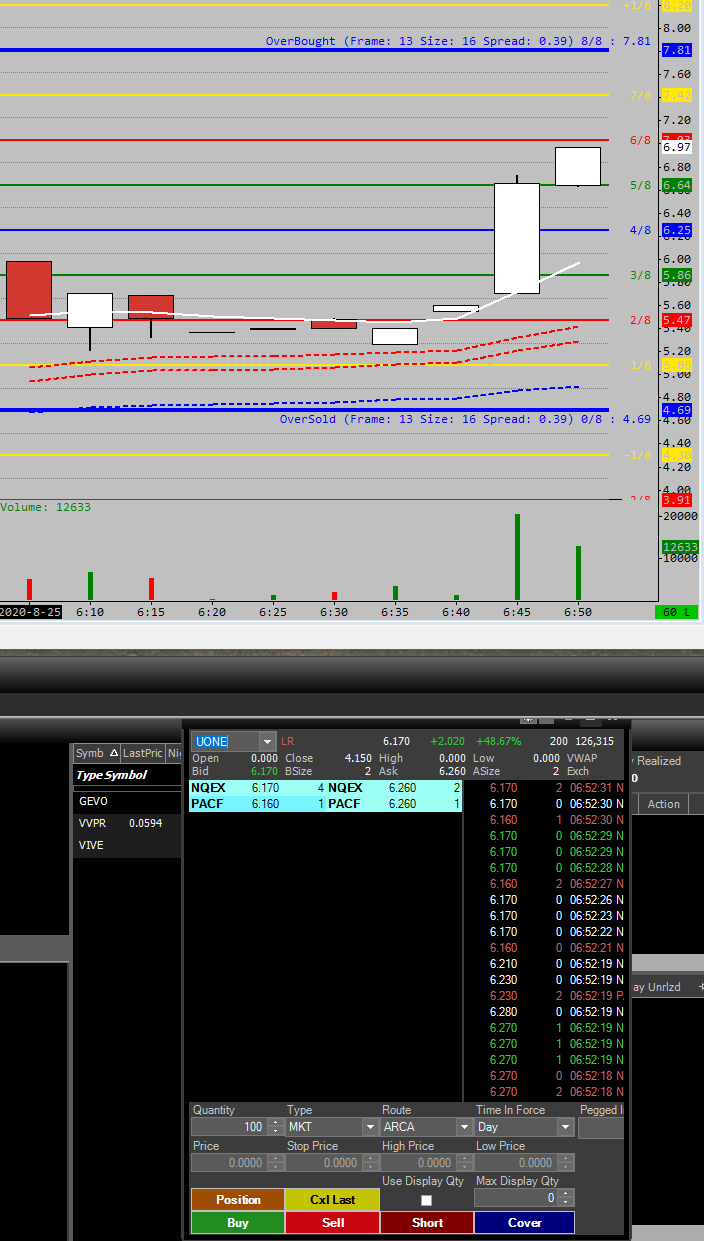Screen dimensions: 704x1241
Task: Click the 6:50 green volume bar
Action: coord(578,573)
